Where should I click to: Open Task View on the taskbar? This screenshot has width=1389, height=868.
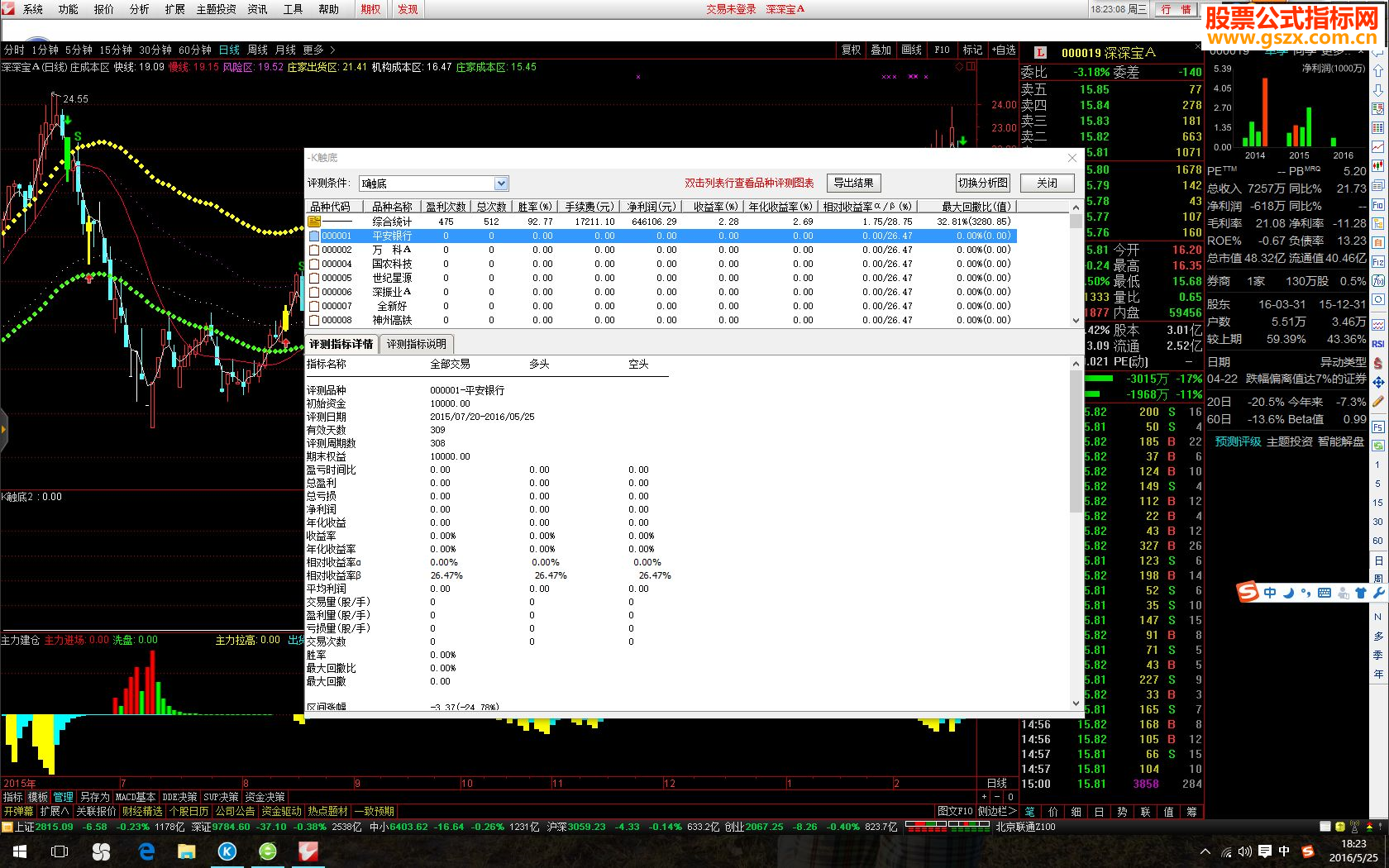pyautogui.click(x=60, y=851)
